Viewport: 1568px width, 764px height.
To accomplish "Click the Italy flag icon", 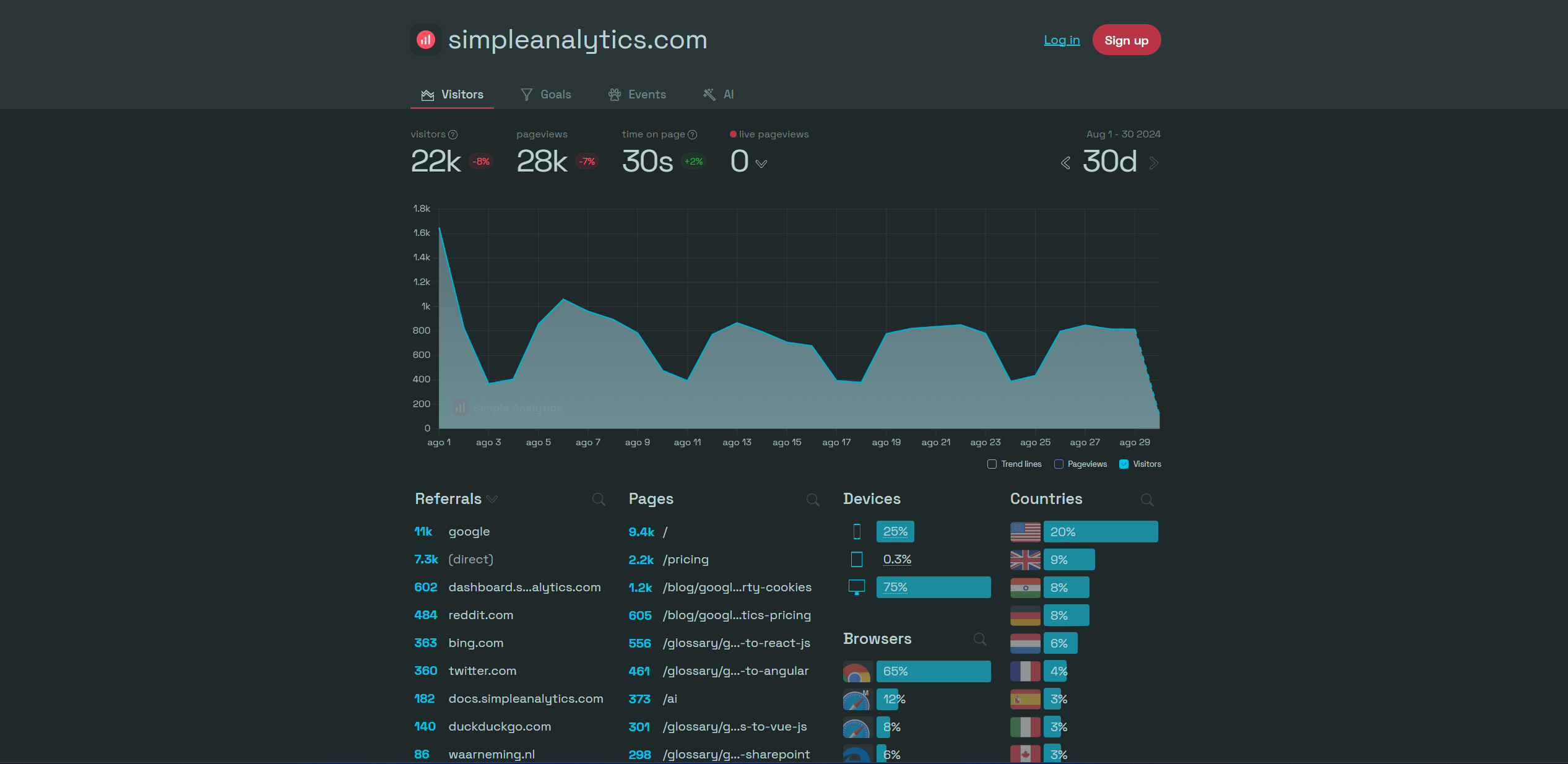I will coord(1025,727).
